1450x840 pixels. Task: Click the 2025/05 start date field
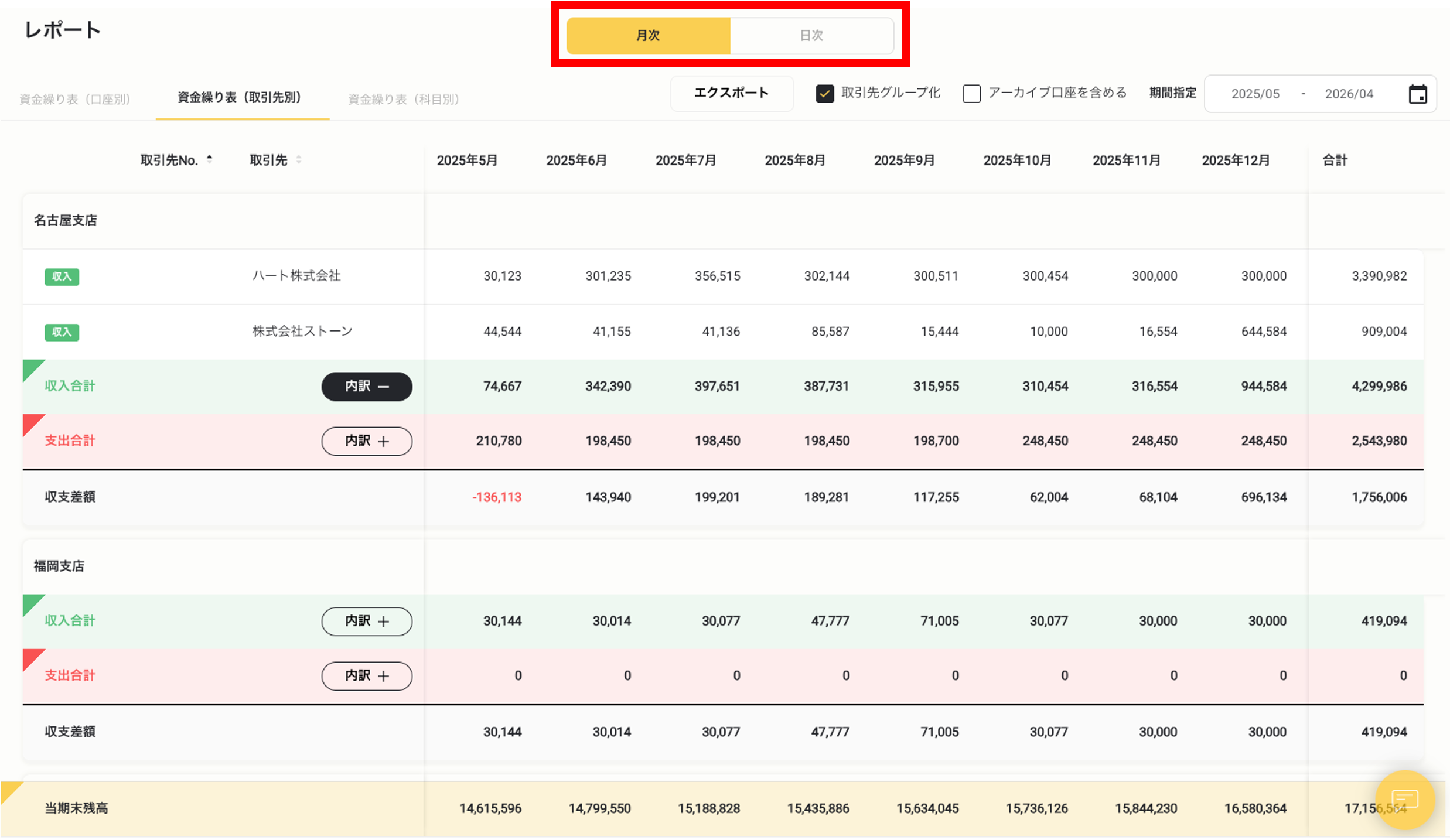pyautogui.click(x=1255, y=93)
